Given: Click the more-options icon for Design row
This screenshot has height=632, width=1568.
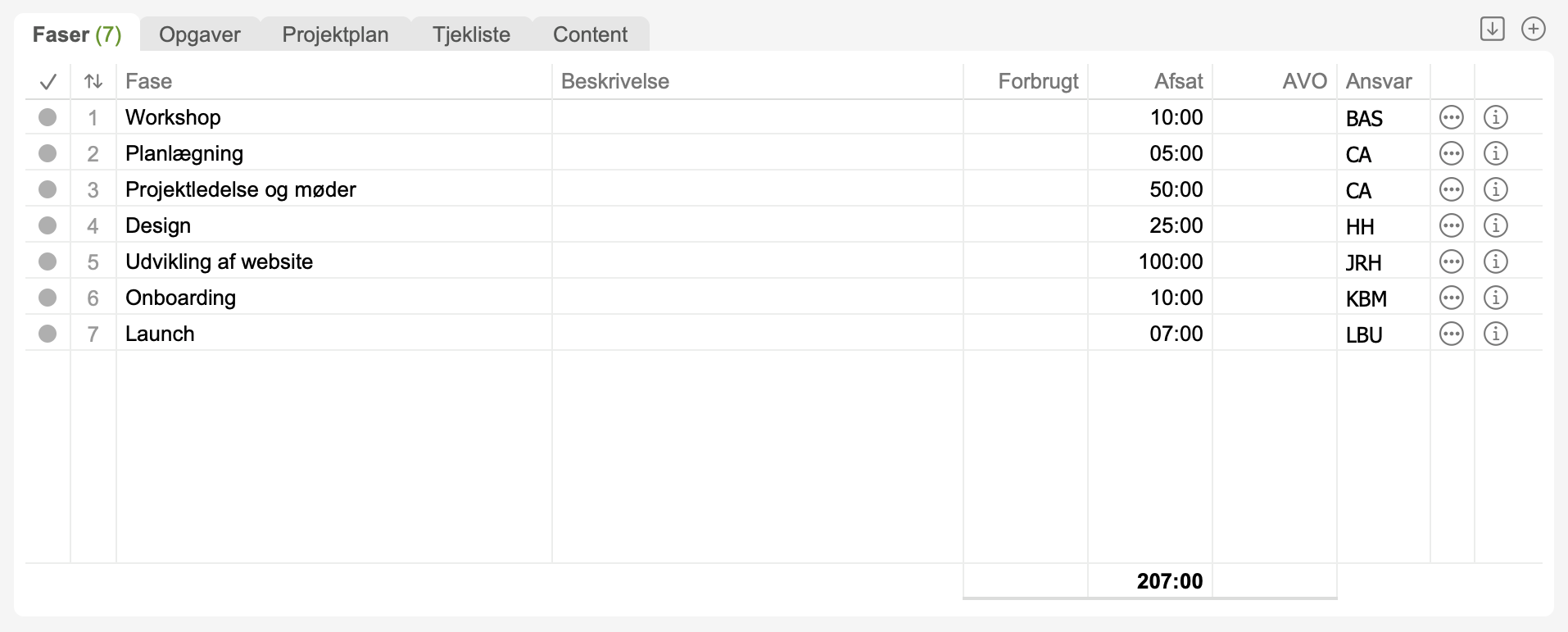Looking at the screenshot, I should click(x=1451, y=226).
